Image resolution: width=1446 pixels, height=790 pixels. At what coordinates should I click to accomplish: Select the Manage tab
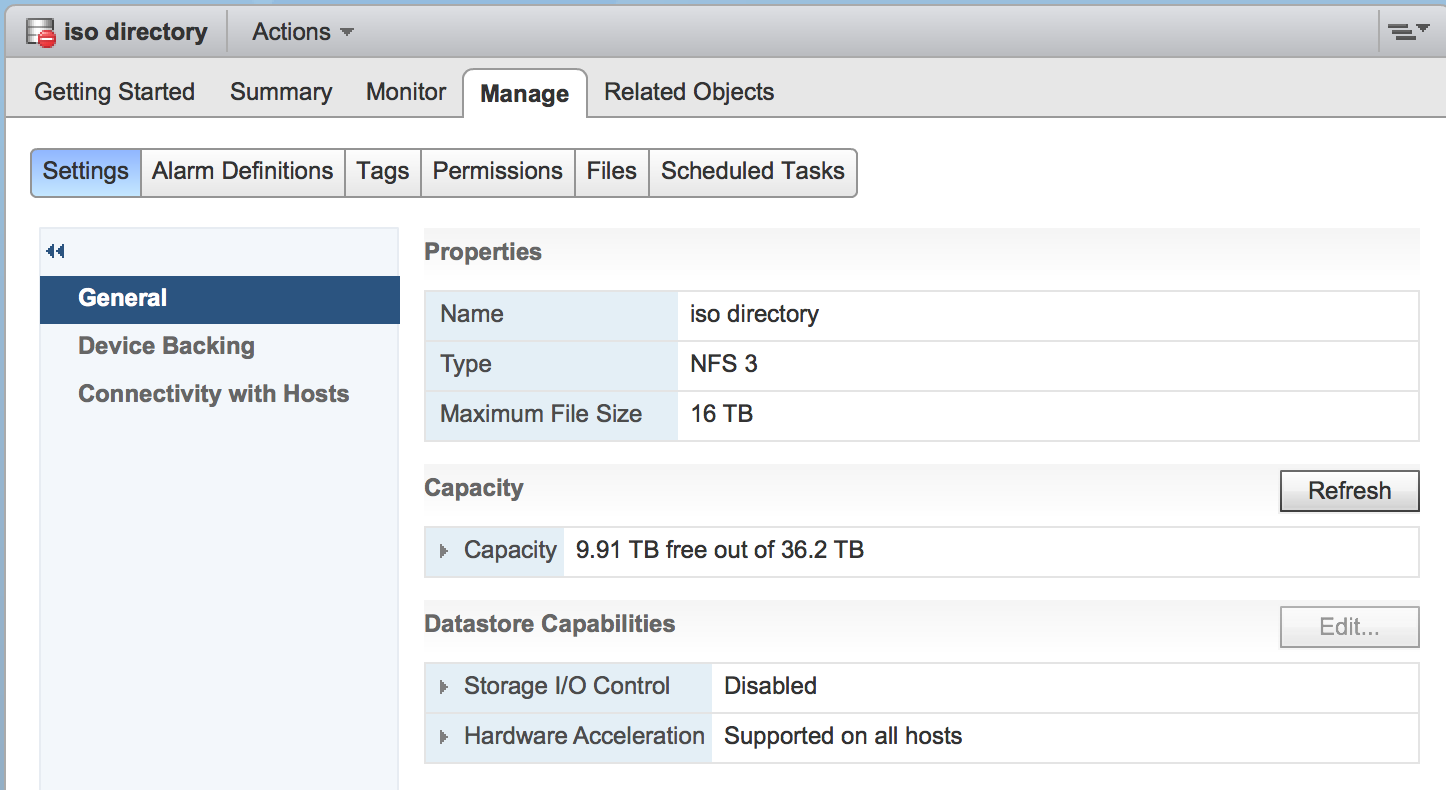click(x=525, y=94)
